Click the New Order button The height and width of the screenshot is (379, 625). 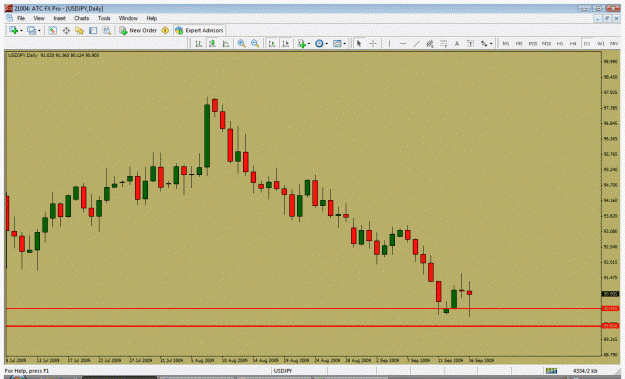(138, 30)
